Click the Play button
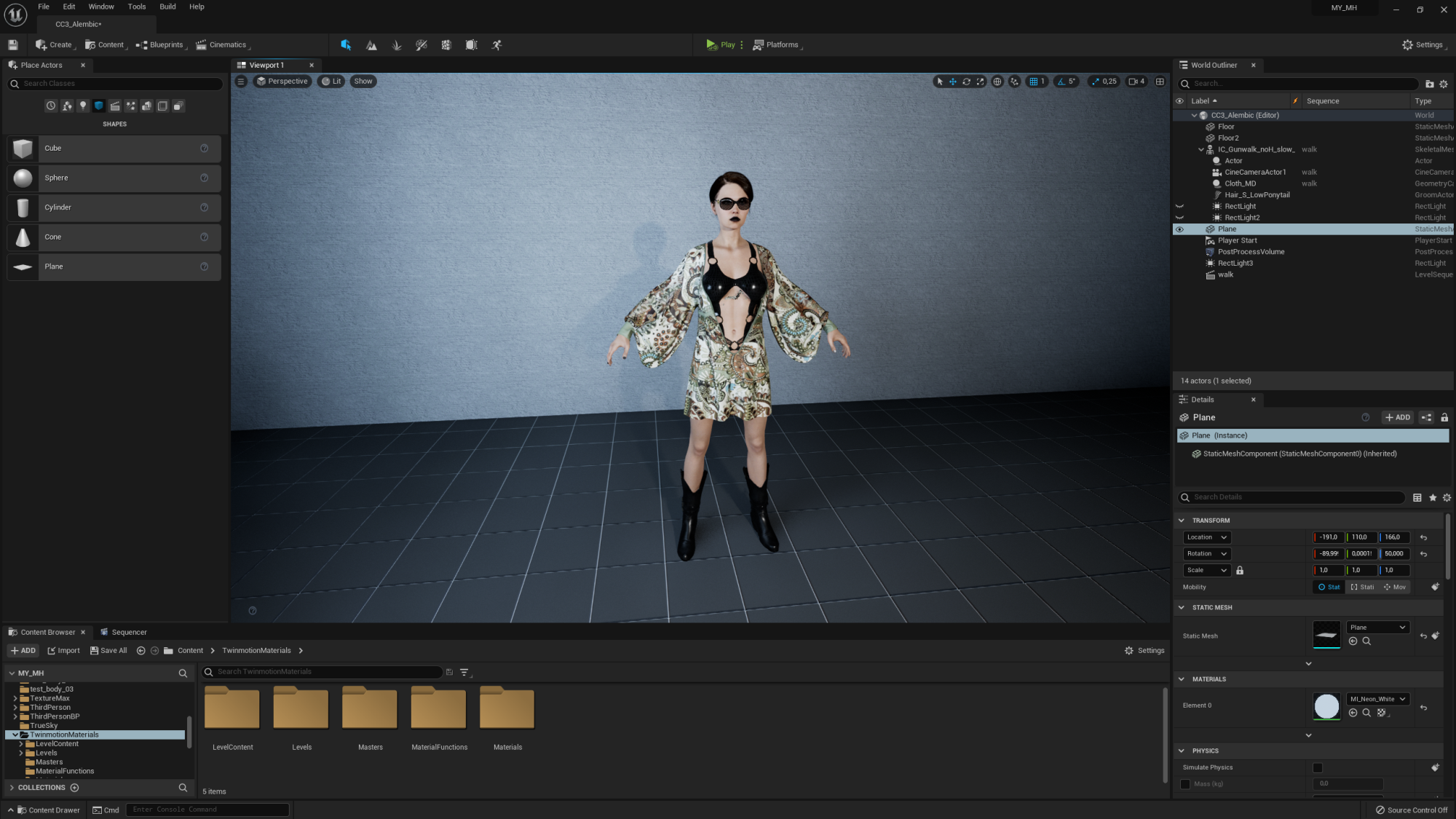This screenshot has width=1456, height=819. pos(721,45)
